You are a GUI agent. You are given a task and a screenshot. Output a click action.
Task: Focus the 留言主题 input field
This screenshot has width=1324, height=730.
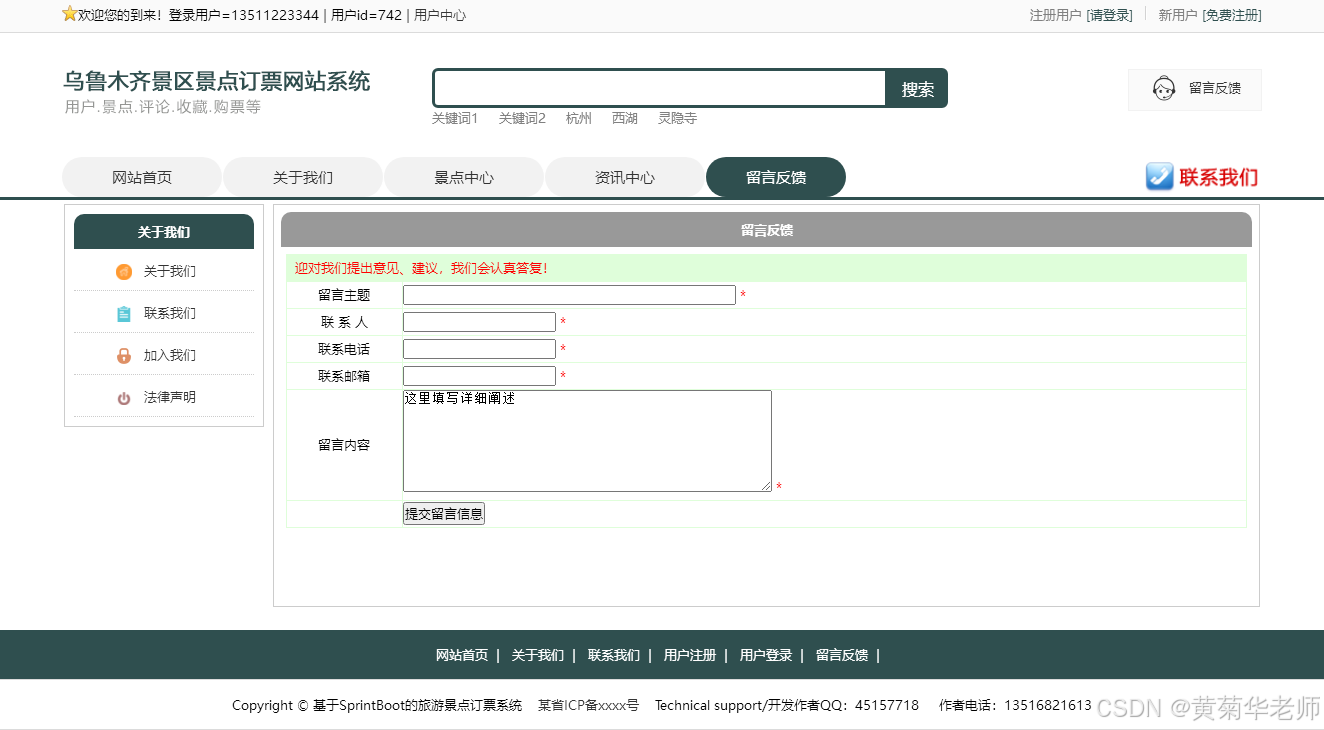tap(569, 295)
